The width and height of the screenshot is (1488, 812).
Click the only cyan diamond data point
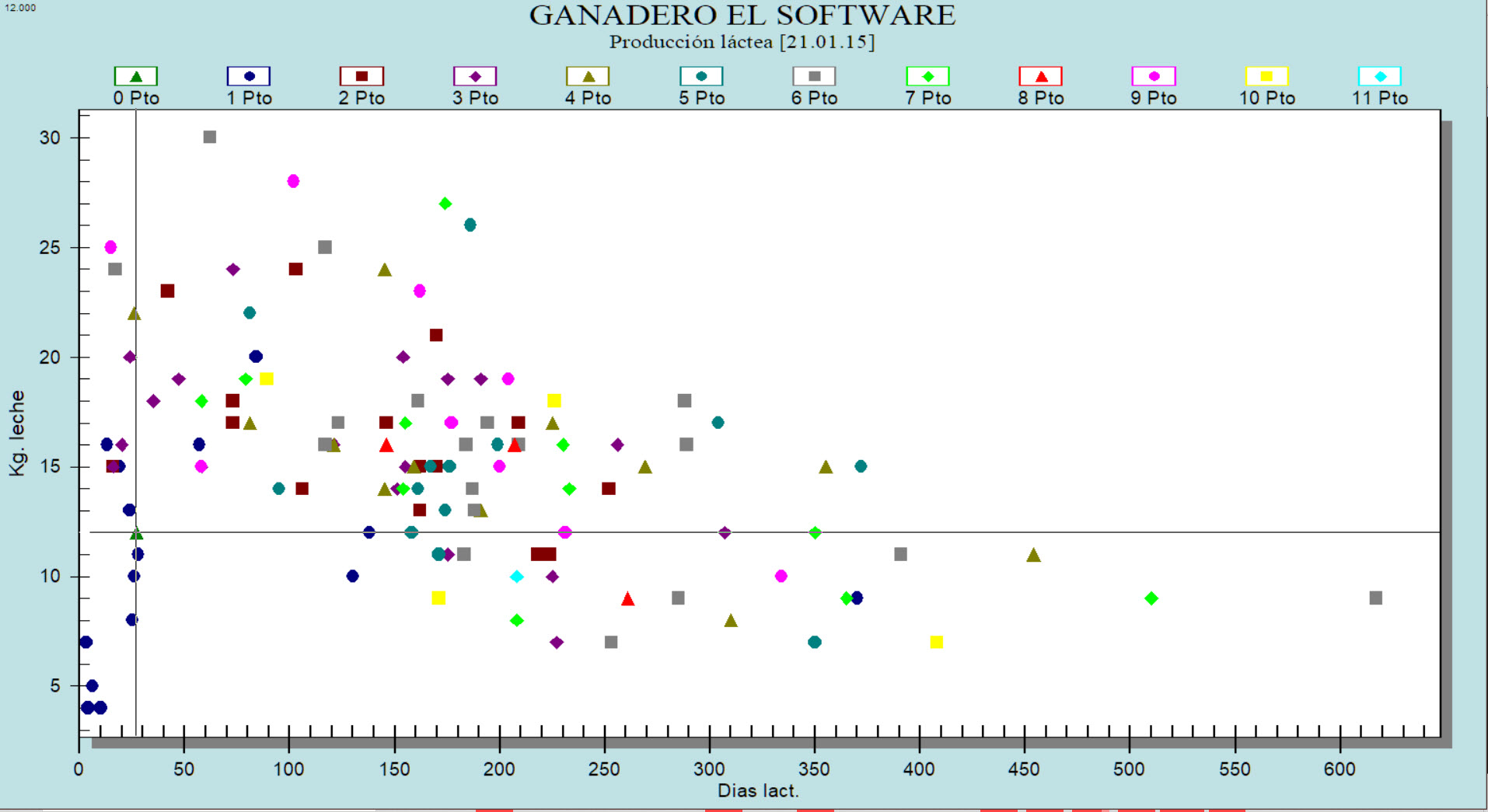point(517,577)
